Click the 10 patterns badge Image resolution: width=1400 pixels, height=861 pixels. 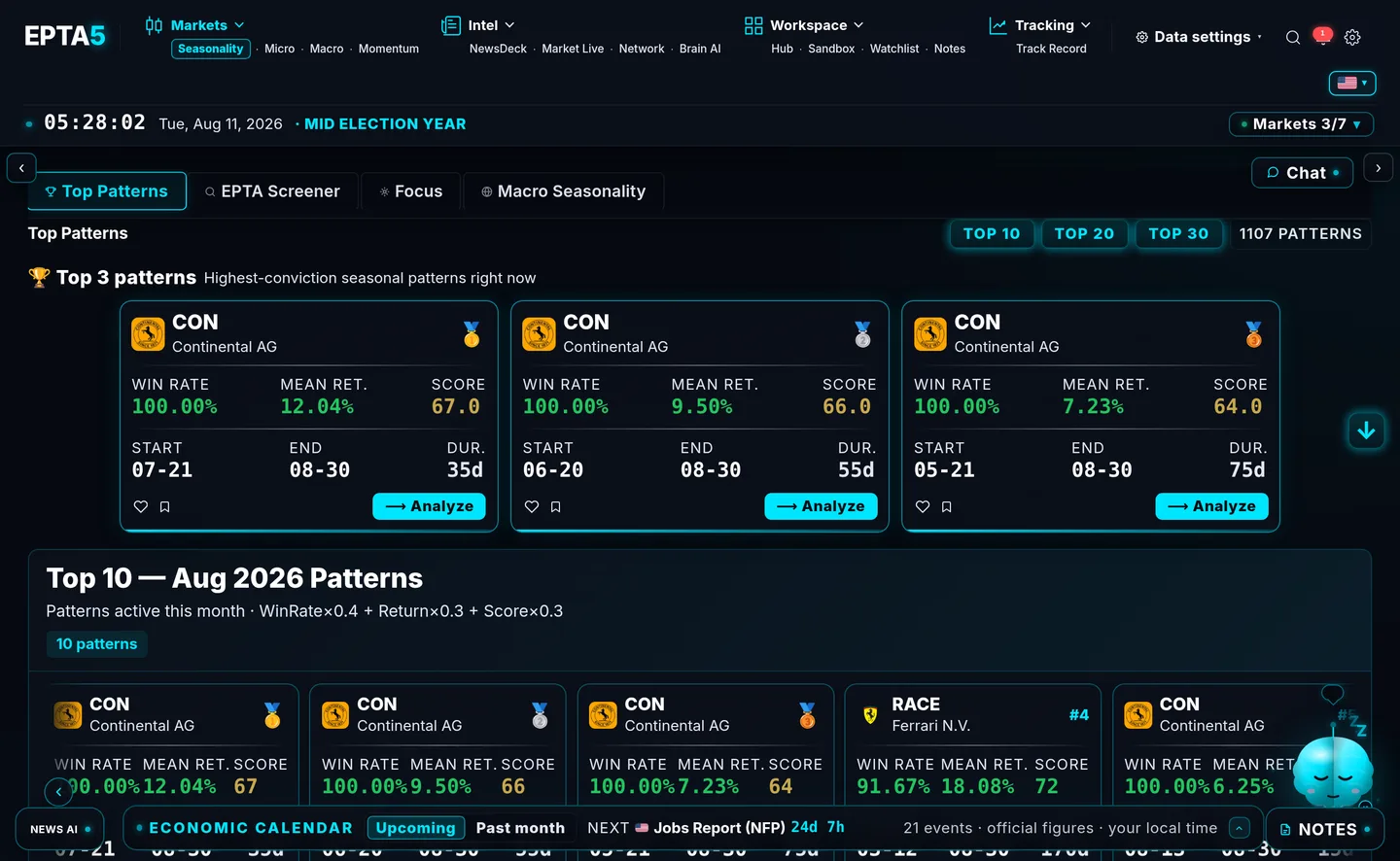click(x=96, y=644)
